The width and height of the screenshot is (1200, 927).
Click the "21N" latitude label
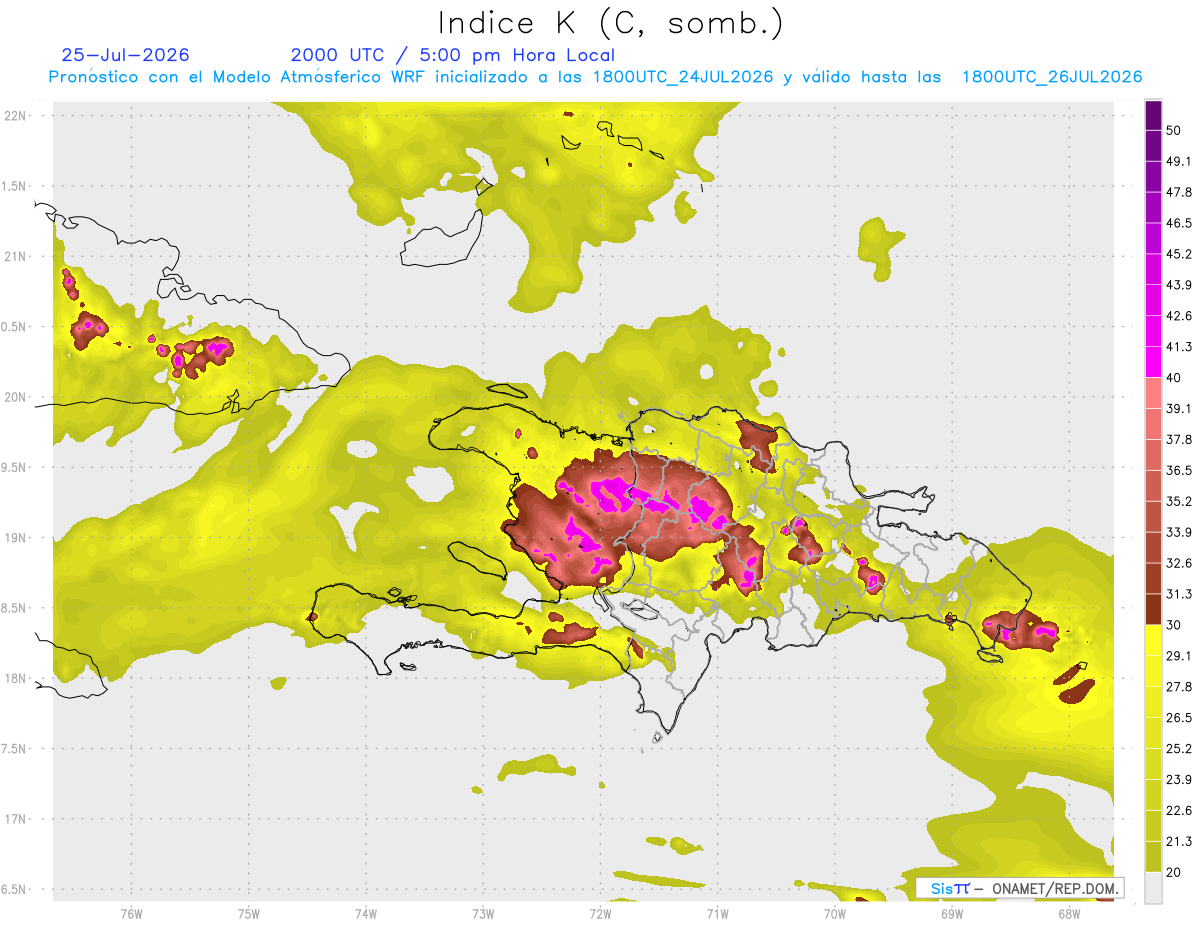(x=15, y=256)
